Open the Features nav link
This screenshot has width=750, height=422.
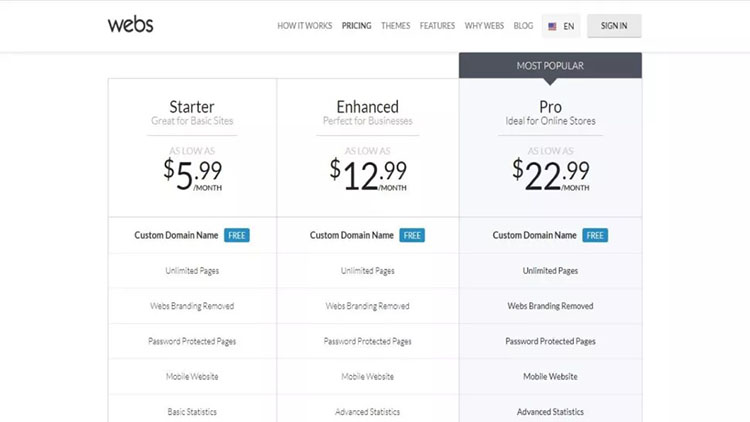(x=437, y=26)
